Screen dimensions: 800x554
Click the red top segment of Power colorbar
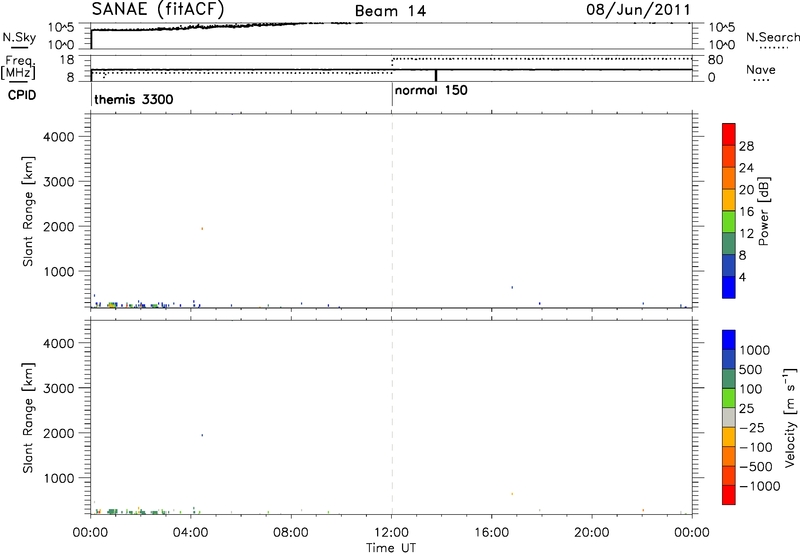point(729,134)
